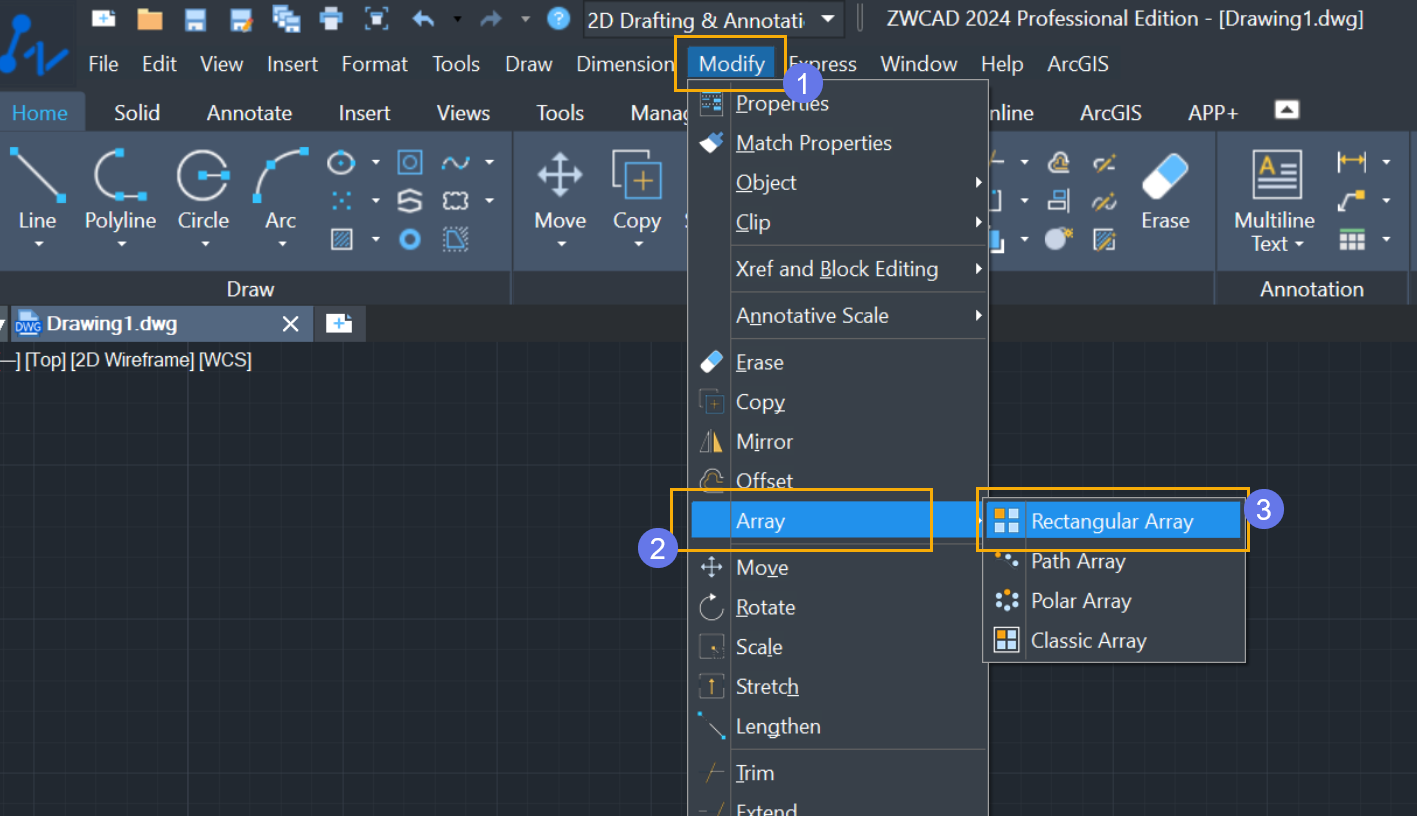Image resolution: width=1417 pixels, height=816 pixels.
Task: Click the Save As icon with pencil
Action: pos(241,18)
